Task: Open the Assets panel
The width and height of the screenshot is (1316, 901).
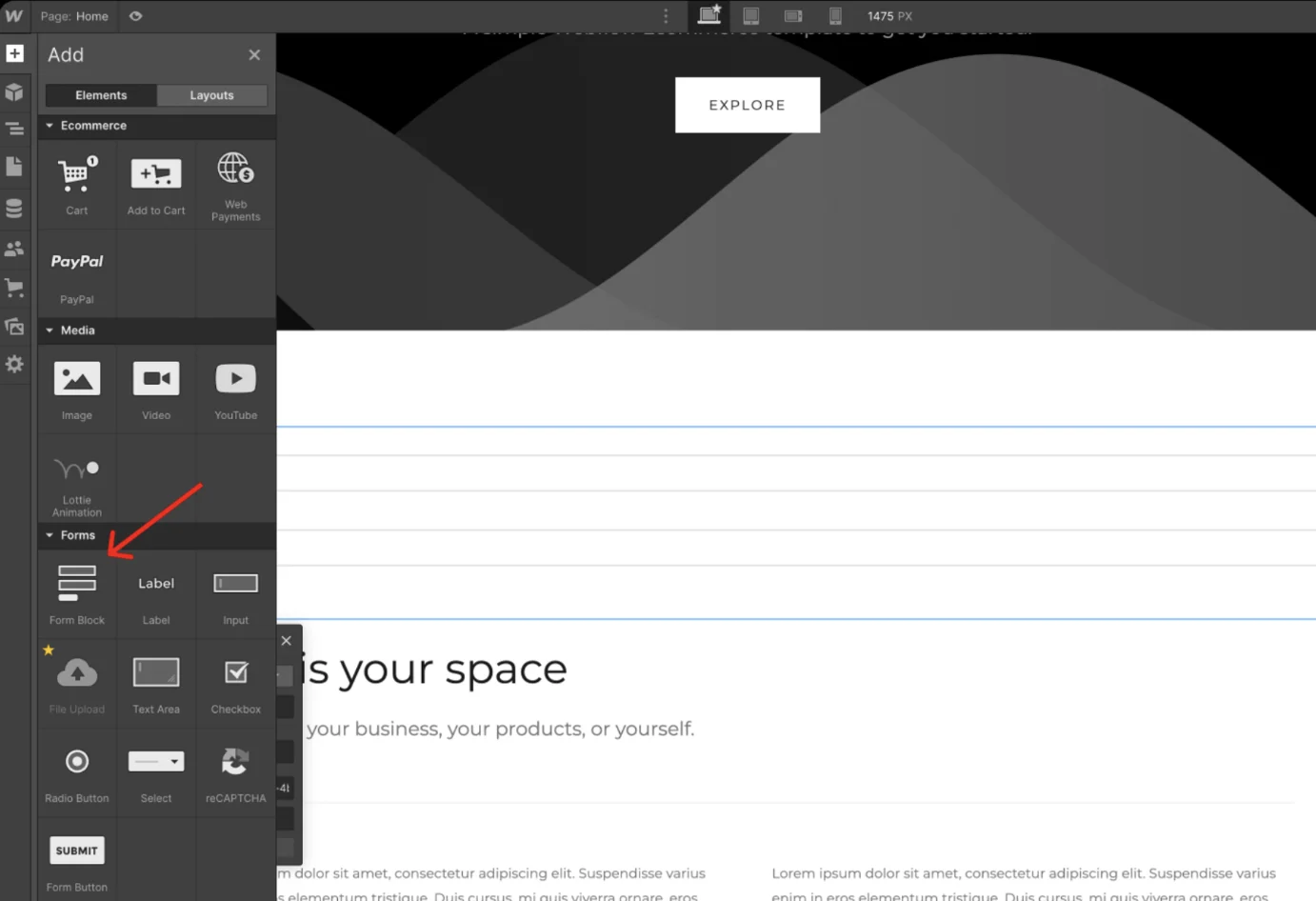Action: click(x=15, y=327)
